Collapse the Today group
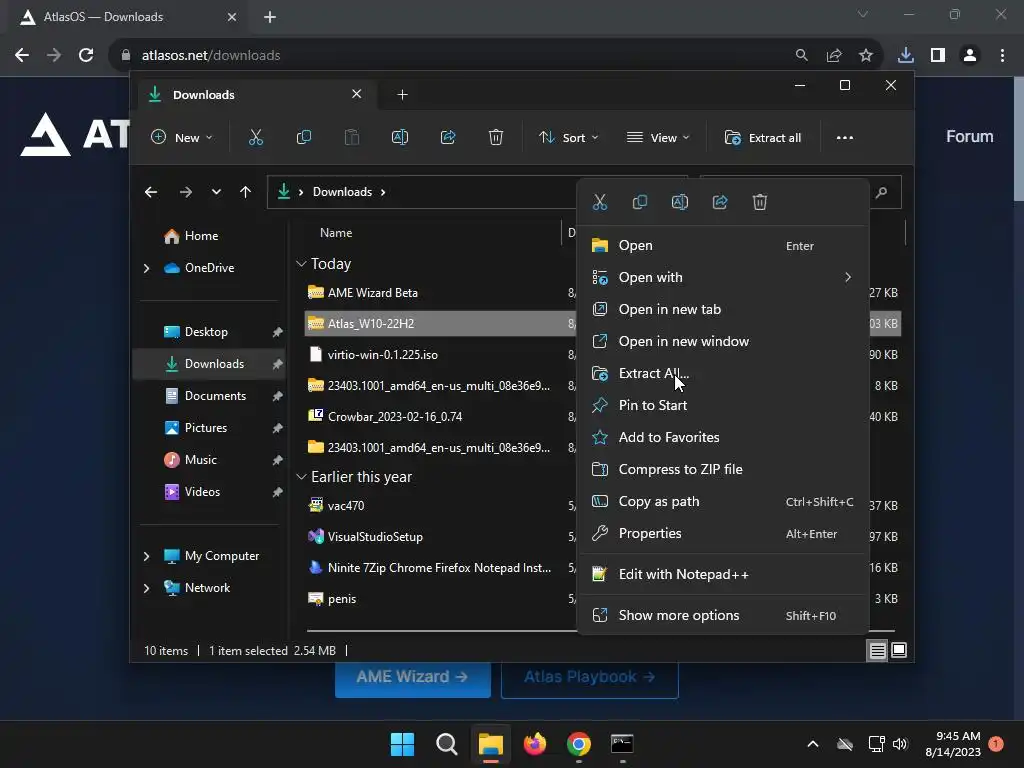The height and width of the screenshot is (768, 1024). pyautogui.click(x=301, y=264)
